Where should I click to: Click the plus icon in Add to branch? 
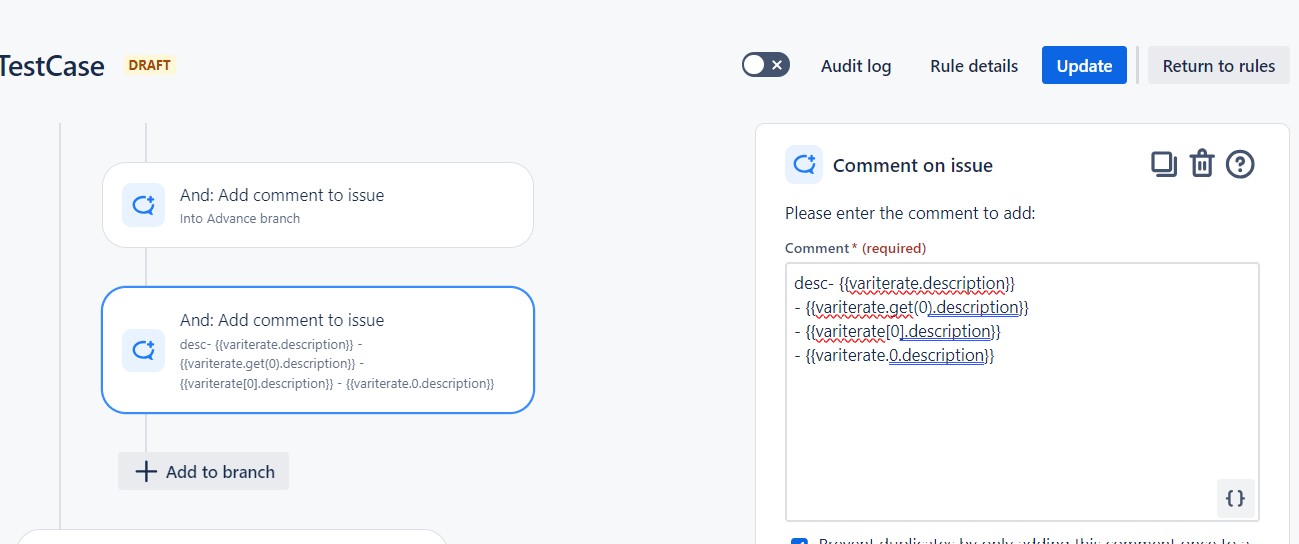coord(146,472)
